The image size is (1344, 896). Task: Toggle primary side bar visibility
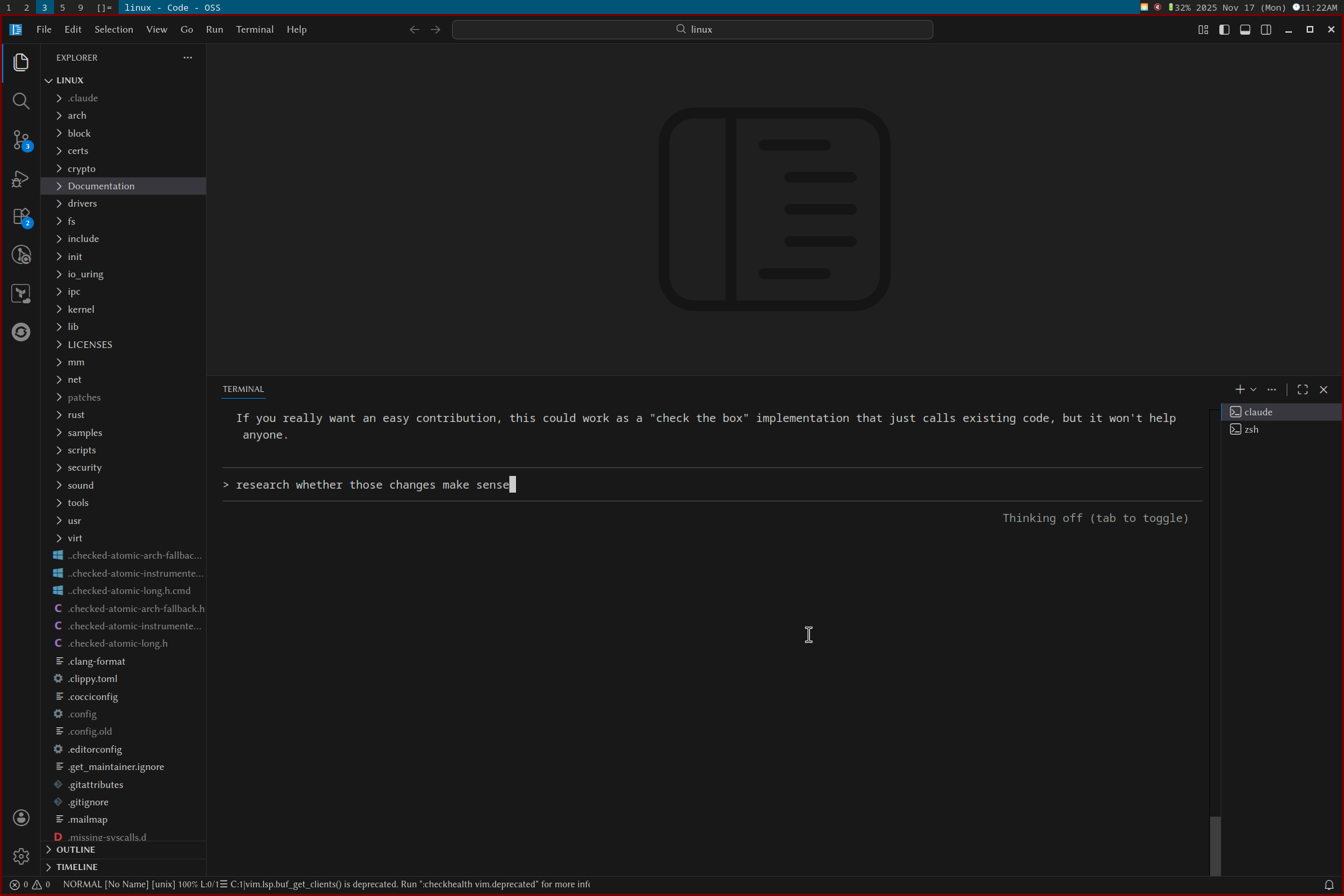[1224, 29]
